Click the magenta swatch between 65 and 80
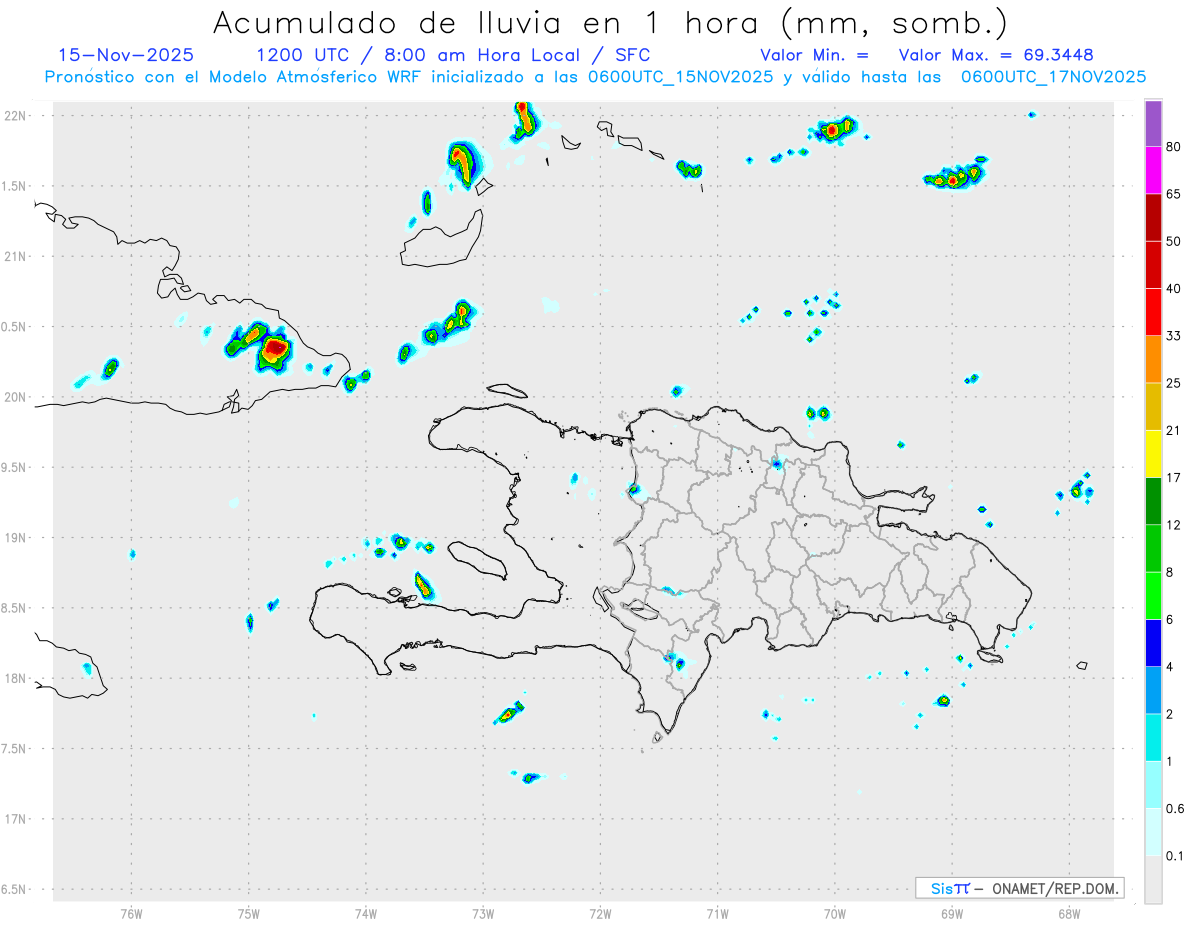Image resolution: width=1200 pixels, height=927 pixels. [1153, 171]
